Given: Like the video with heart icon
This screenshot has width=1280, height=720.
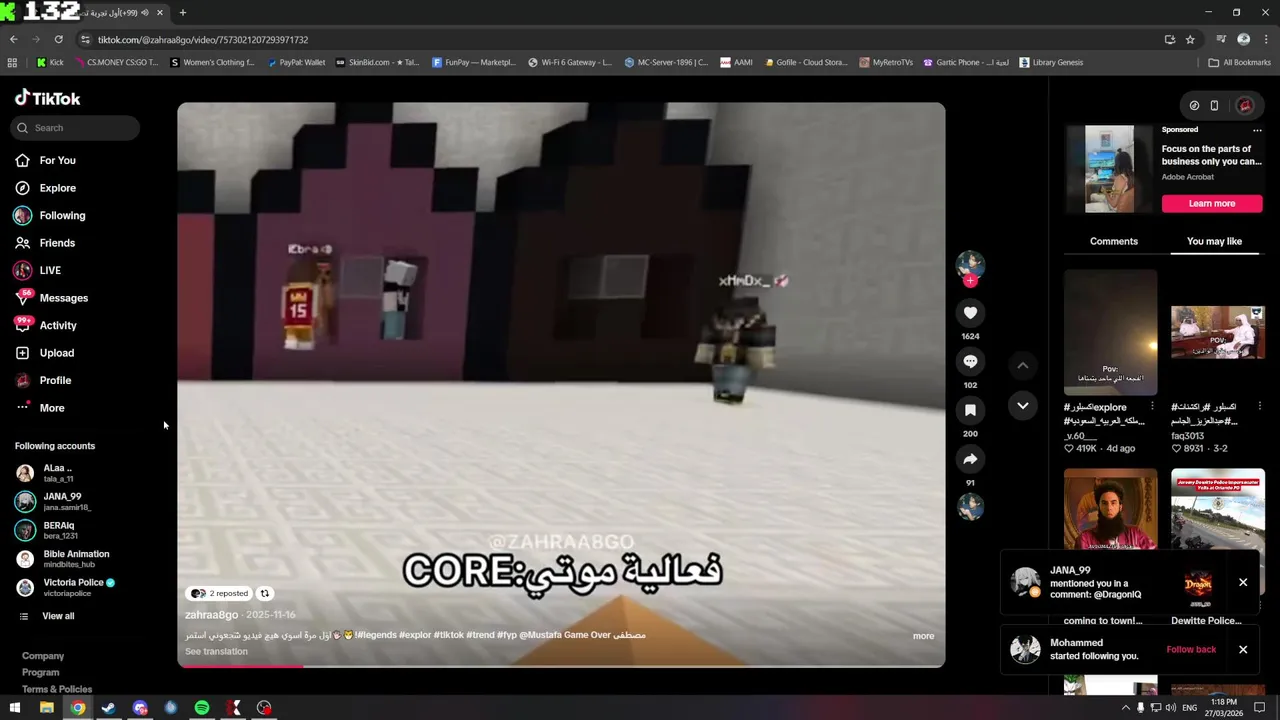Looking at the screenshot, I should click(970, 313).
